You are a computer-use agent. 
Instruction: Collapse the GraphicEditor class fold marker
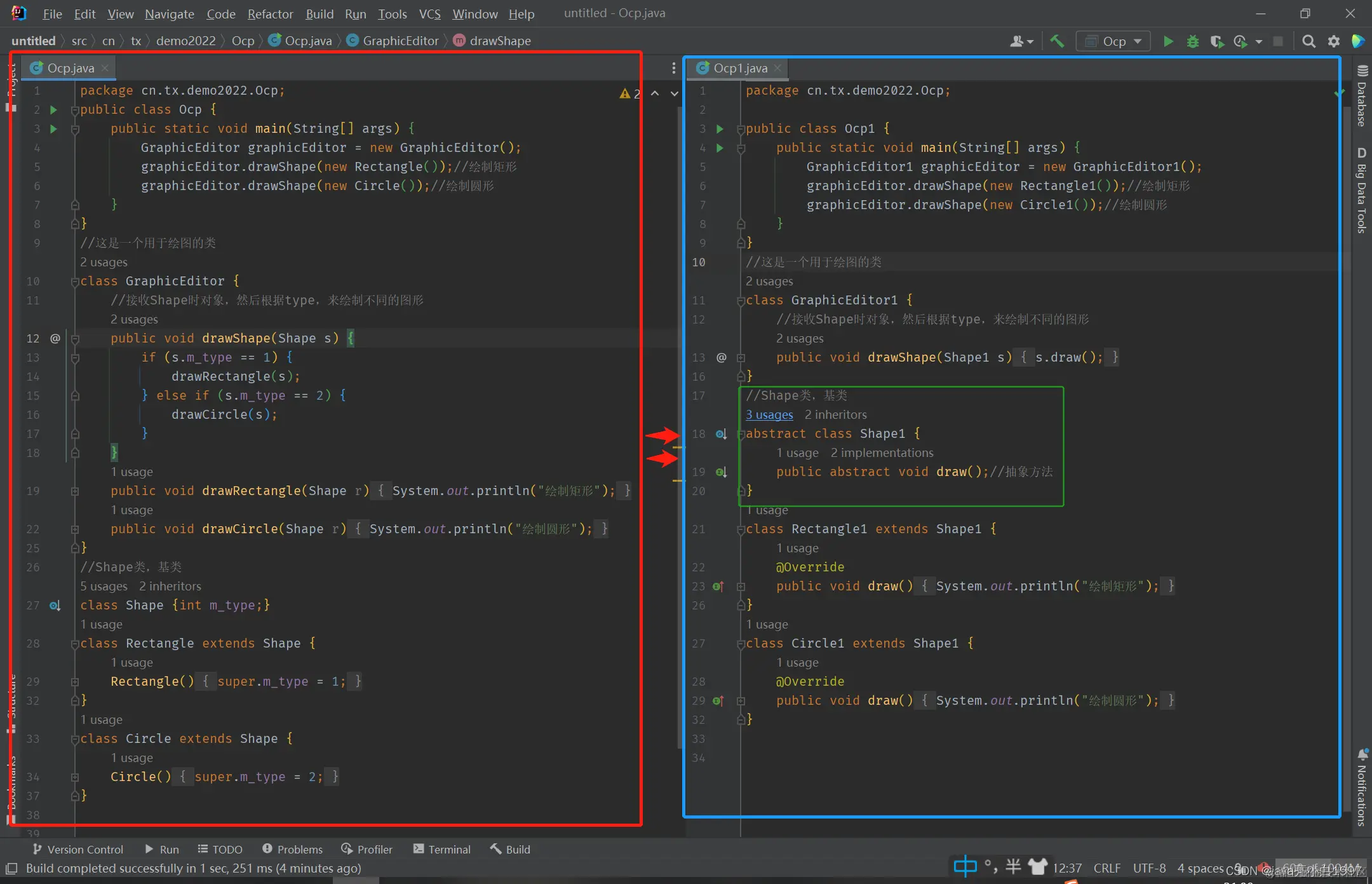75,281
